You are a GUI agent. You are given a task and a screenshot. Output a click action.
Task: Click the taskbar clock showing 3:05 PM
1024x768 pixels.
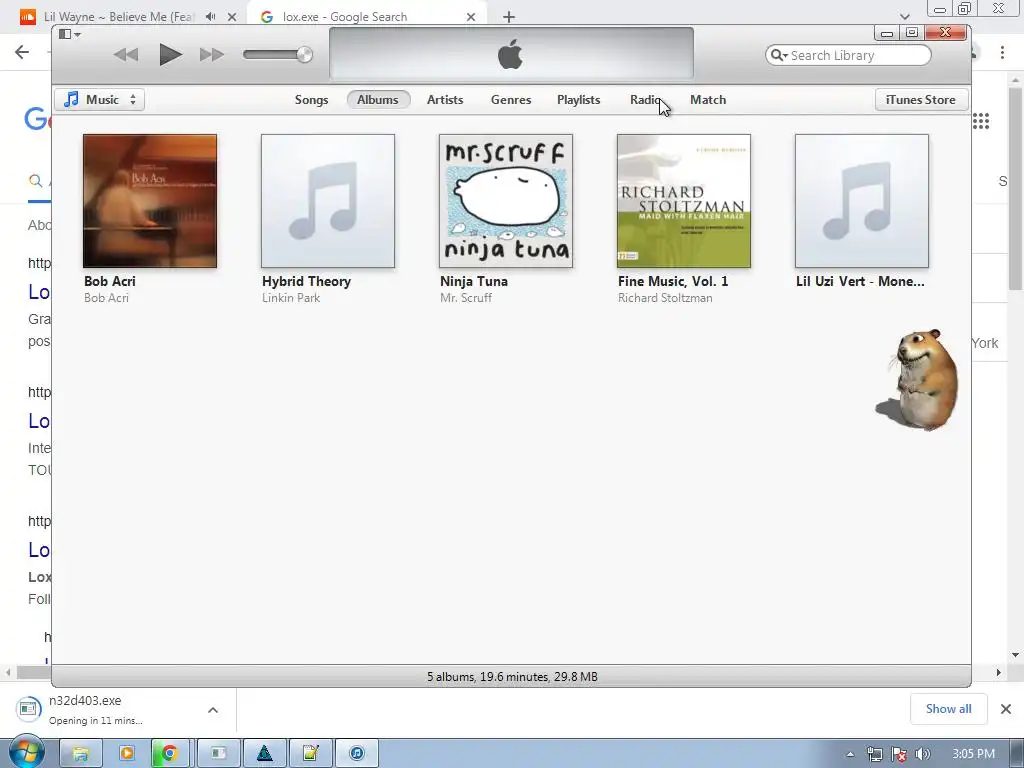[x=974, y=754]
